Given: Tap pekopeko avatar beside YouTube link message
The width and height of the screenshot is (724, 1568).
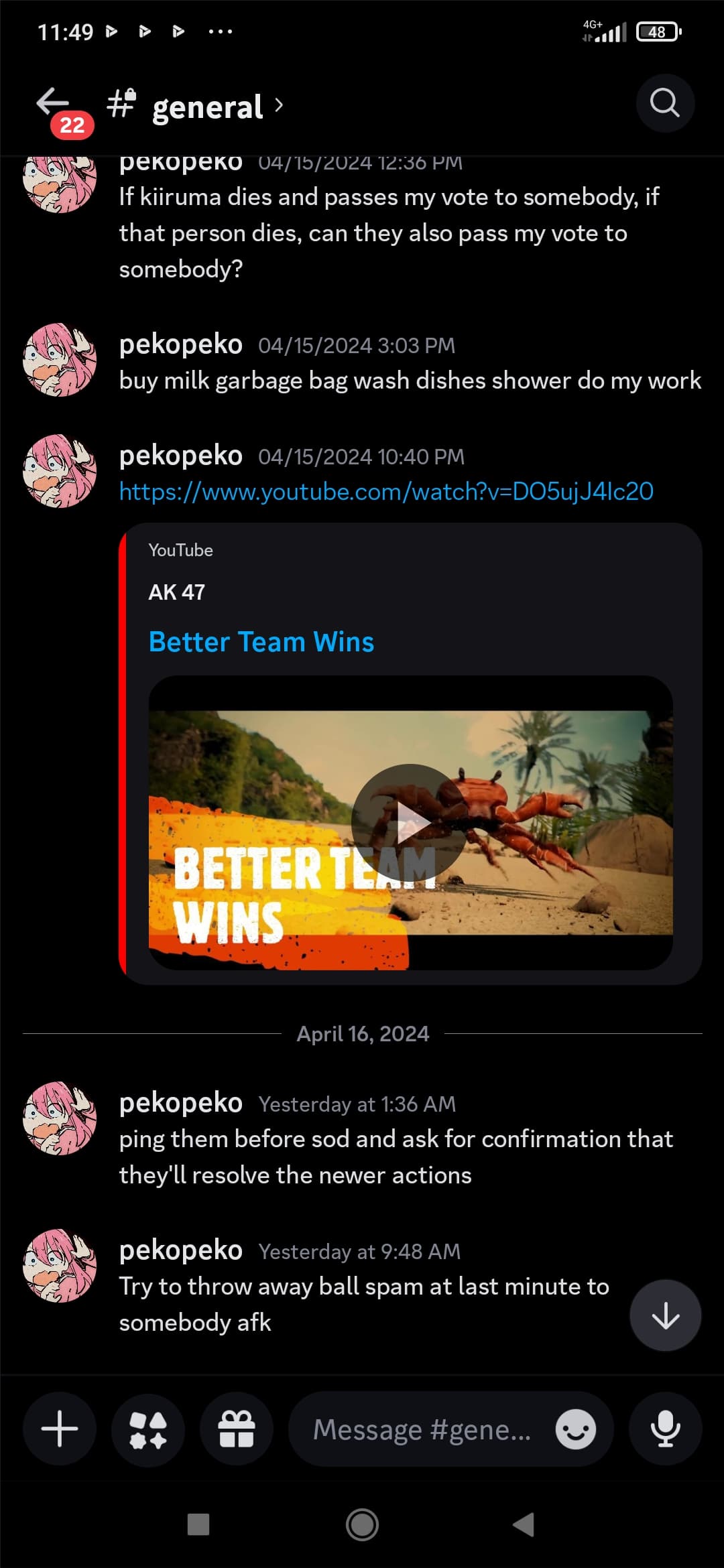Looking at the screenshot, I should tap(60, 471).
